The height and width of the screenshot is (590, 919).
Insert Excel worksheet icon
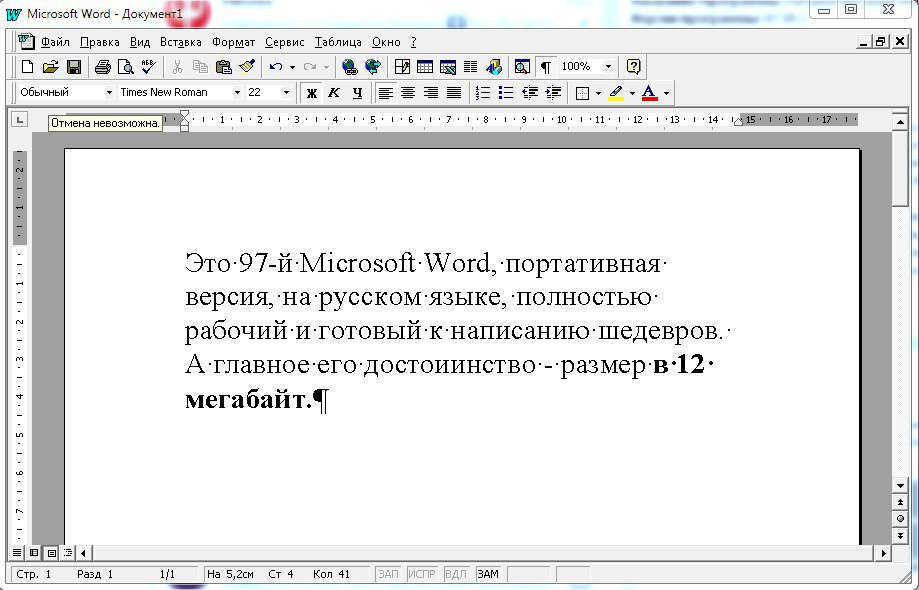[x=448, y=67]
